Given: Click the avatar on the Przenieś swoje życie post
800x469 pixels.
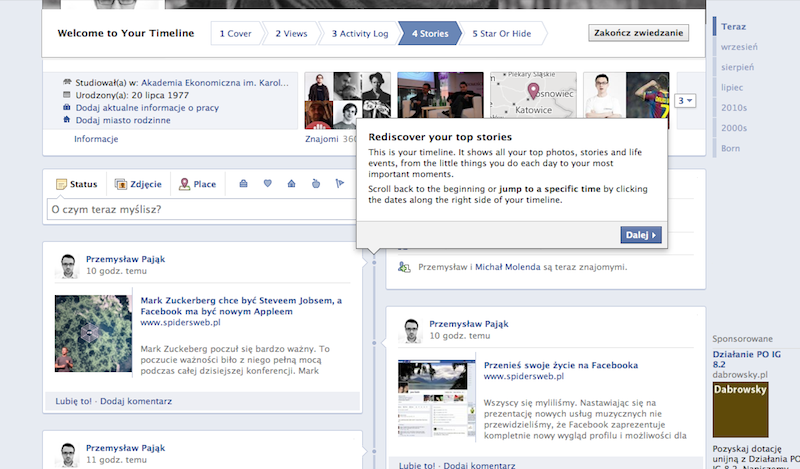Looking at the screenshot, I should pyautogui.click(x=411, y=331).
